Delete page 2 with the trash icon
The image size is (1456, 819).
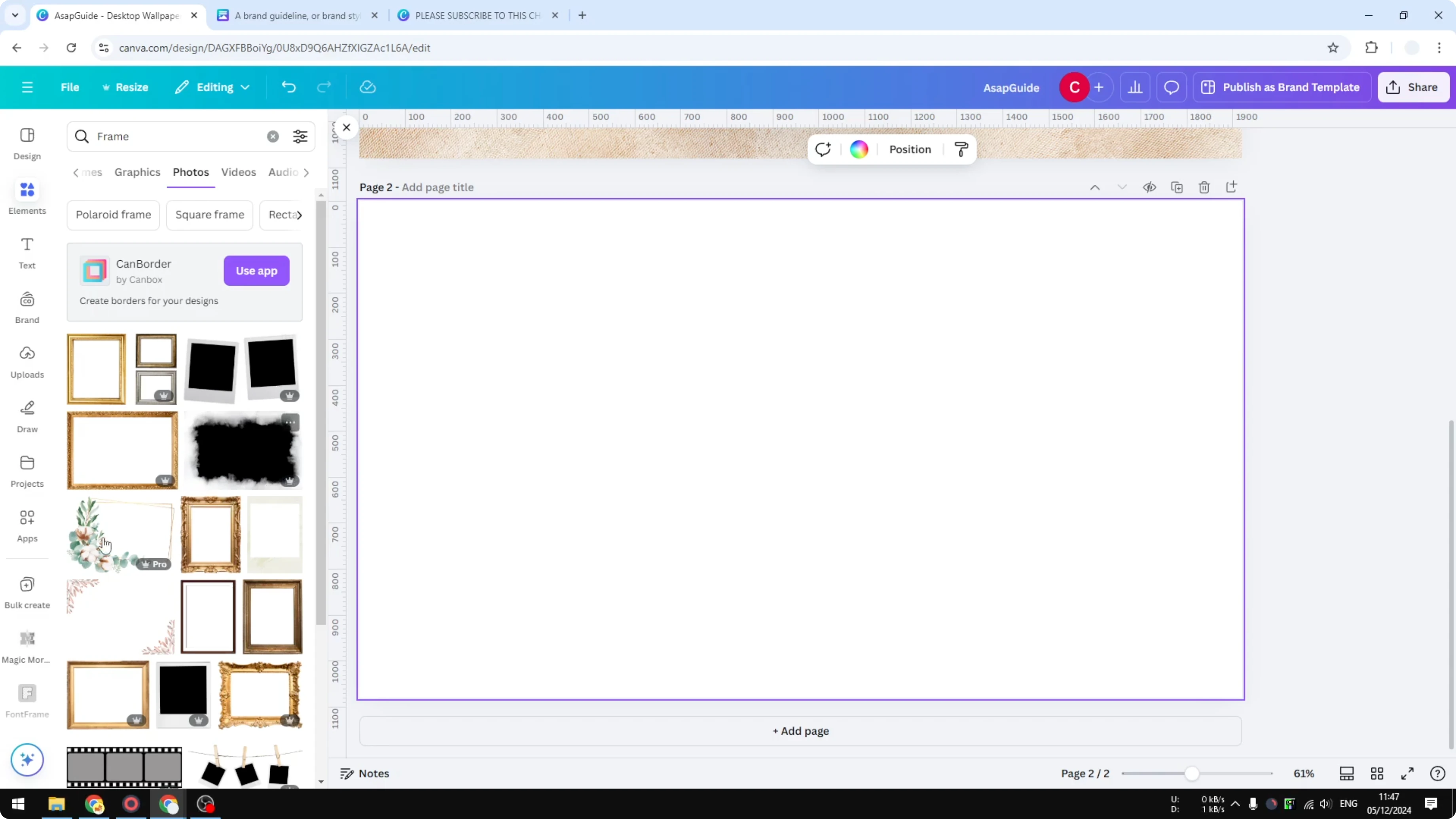[x=1204, y=186]
